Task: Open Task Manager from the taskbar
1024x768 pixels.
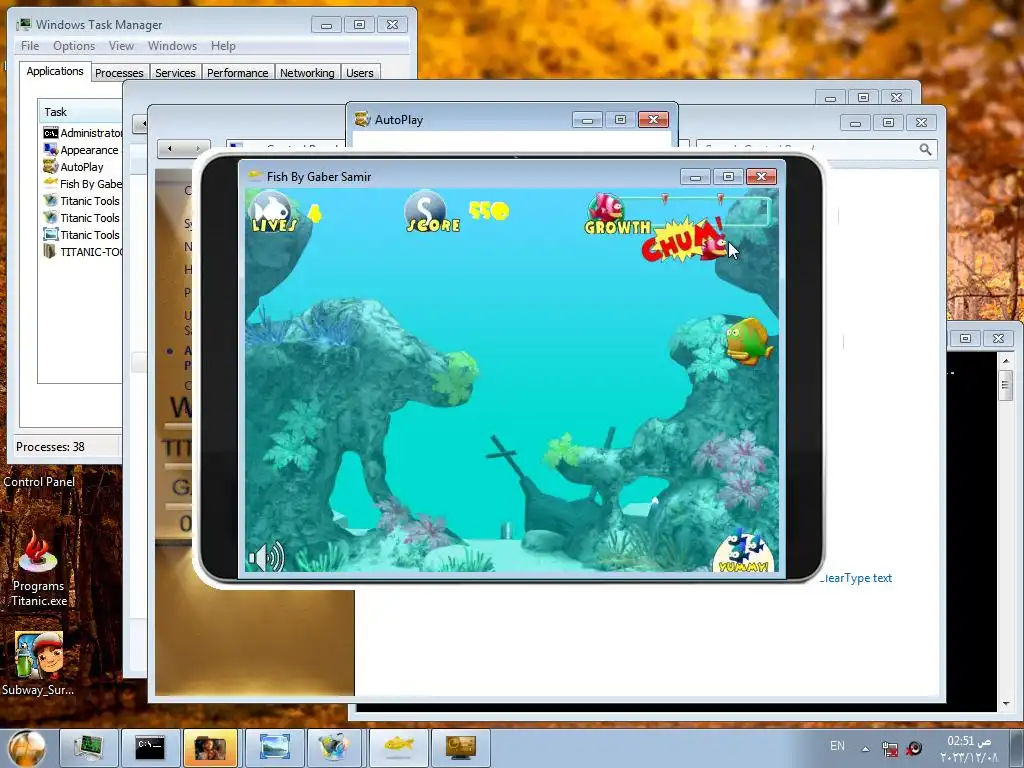Action: pyautogui.click(x=89, y=748)
